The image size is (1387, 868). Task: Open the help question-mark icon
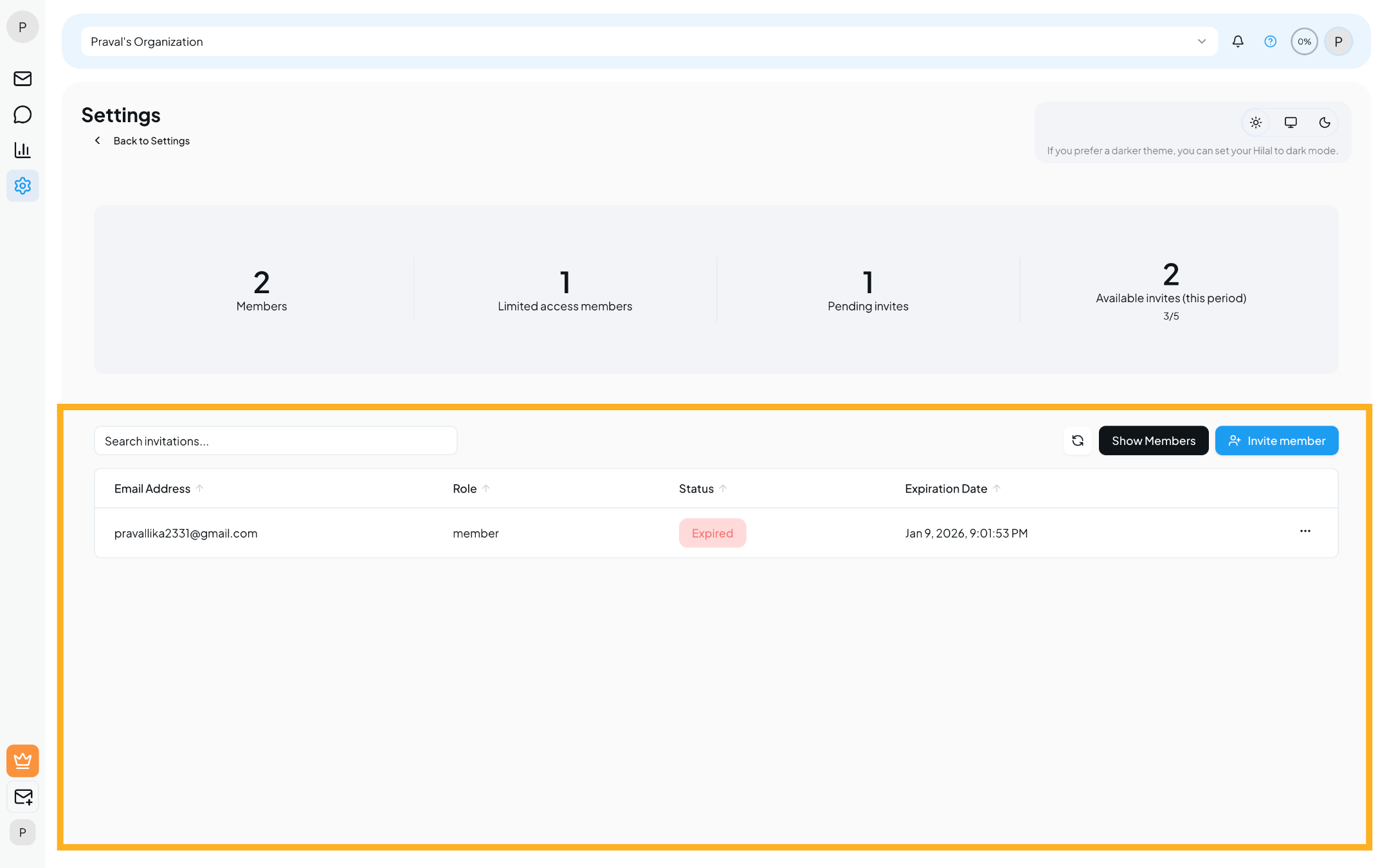[x=1270, y=41]
